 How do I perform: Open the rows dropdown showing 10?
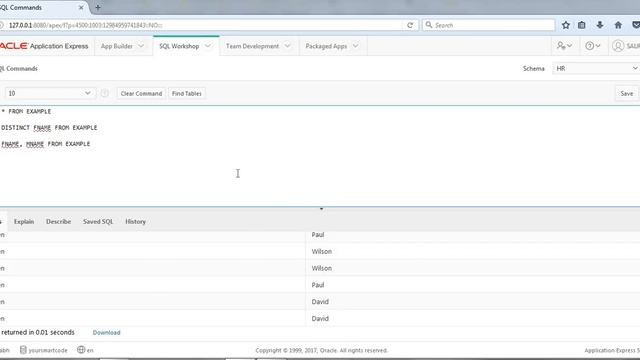click(x=50, y=93)
